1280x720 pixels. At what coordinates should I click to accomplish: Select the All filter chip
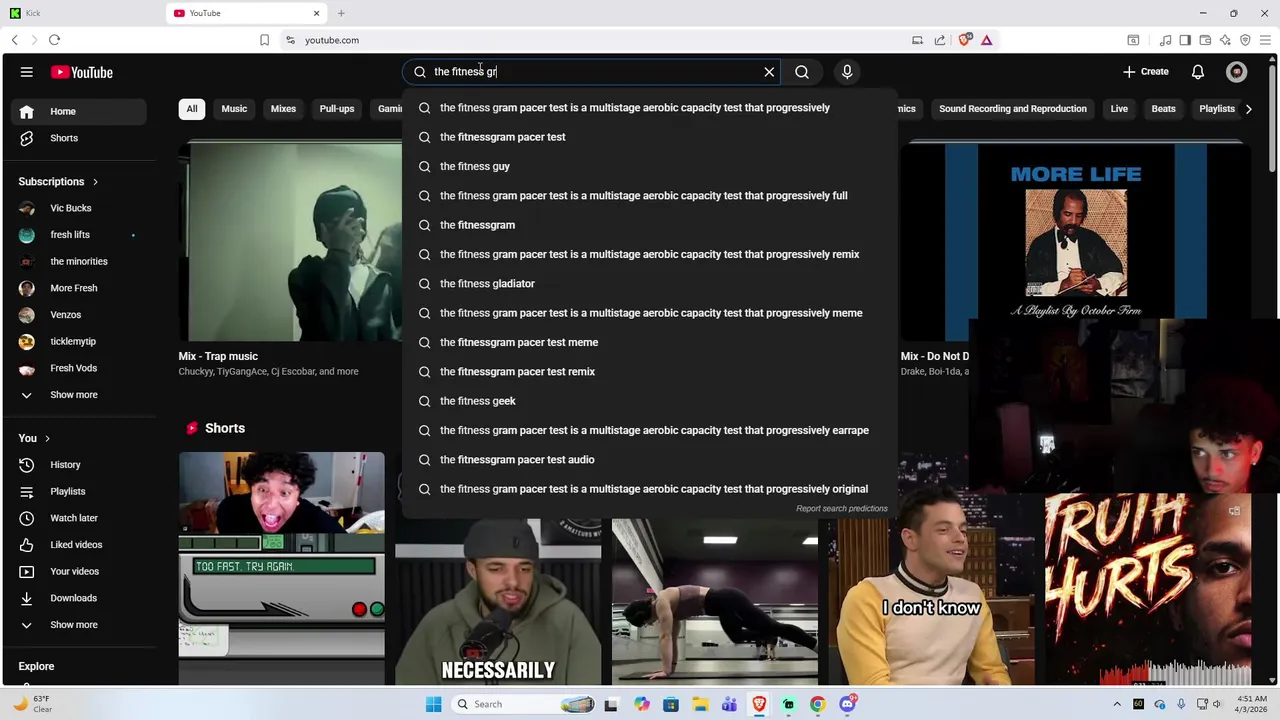tap(192, 109)
